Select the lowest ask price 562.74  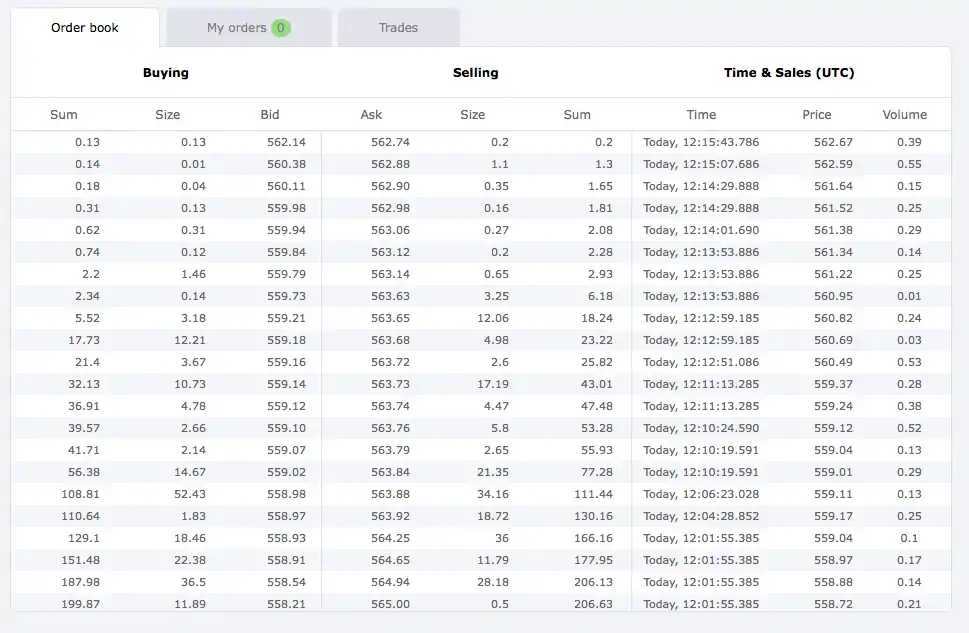pyautogui.click(x=390, y=142)
